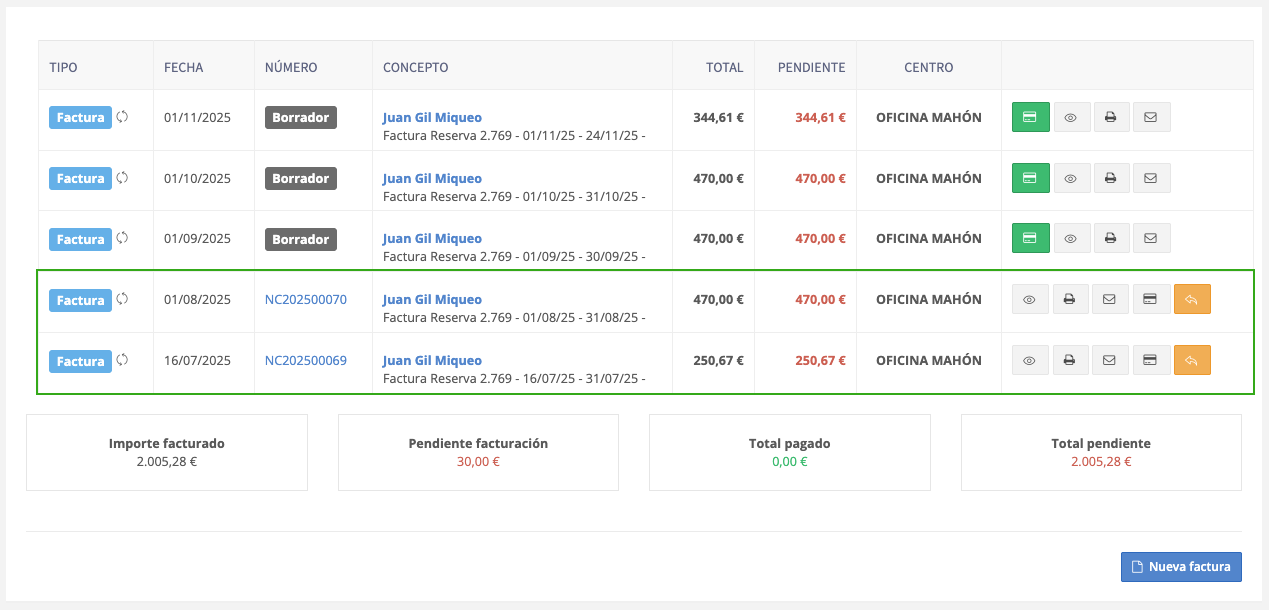The width and height of the screenshot is (1269, 610).
Task: View the 01/11/2025 invoice with eye icon
Action: [x=1070, y=117]
